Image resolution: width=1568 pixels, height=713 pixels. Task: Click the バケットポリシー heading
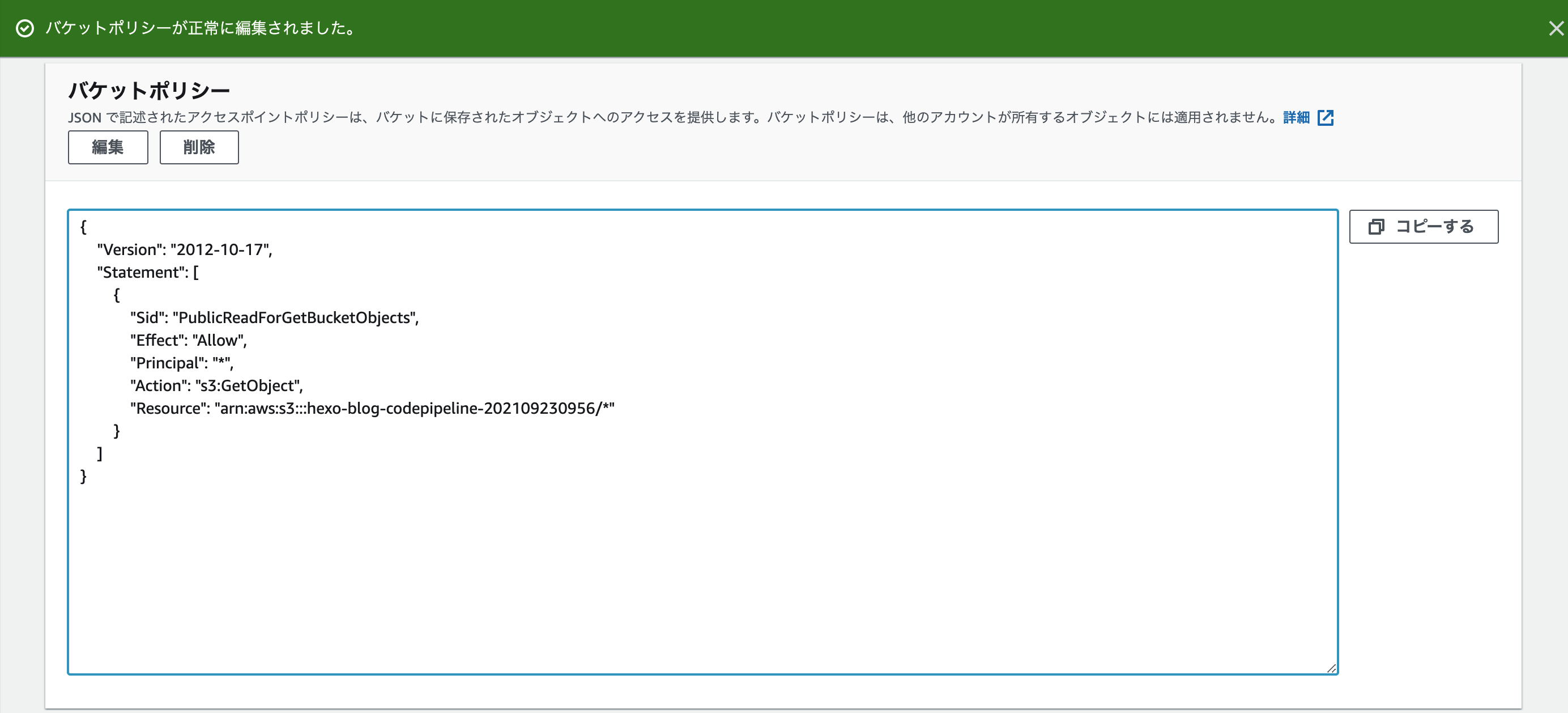point(150,90)
